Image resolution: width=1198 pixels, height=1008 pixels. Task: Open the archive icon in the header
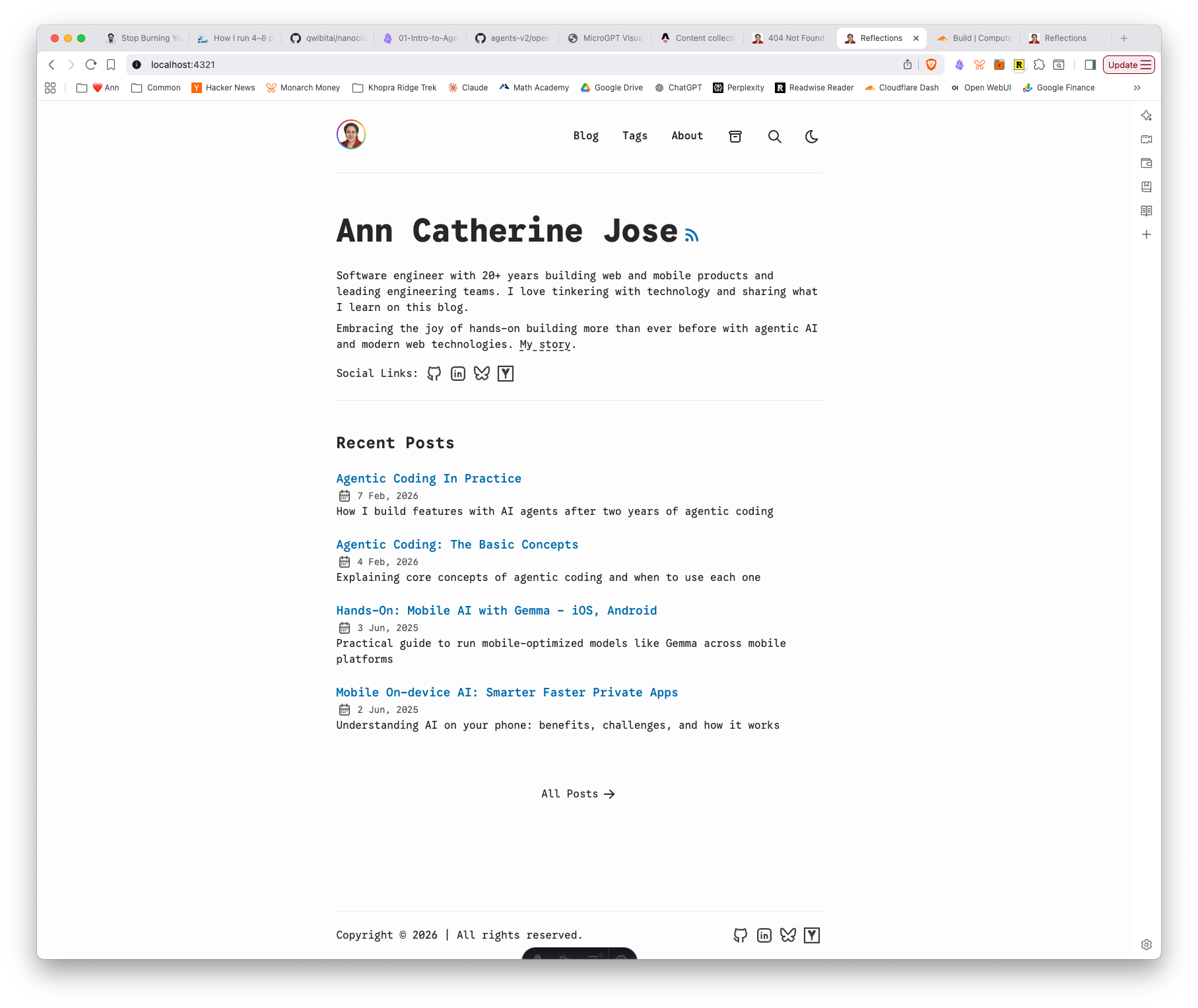pyautogui.click(x=735, y=137)
